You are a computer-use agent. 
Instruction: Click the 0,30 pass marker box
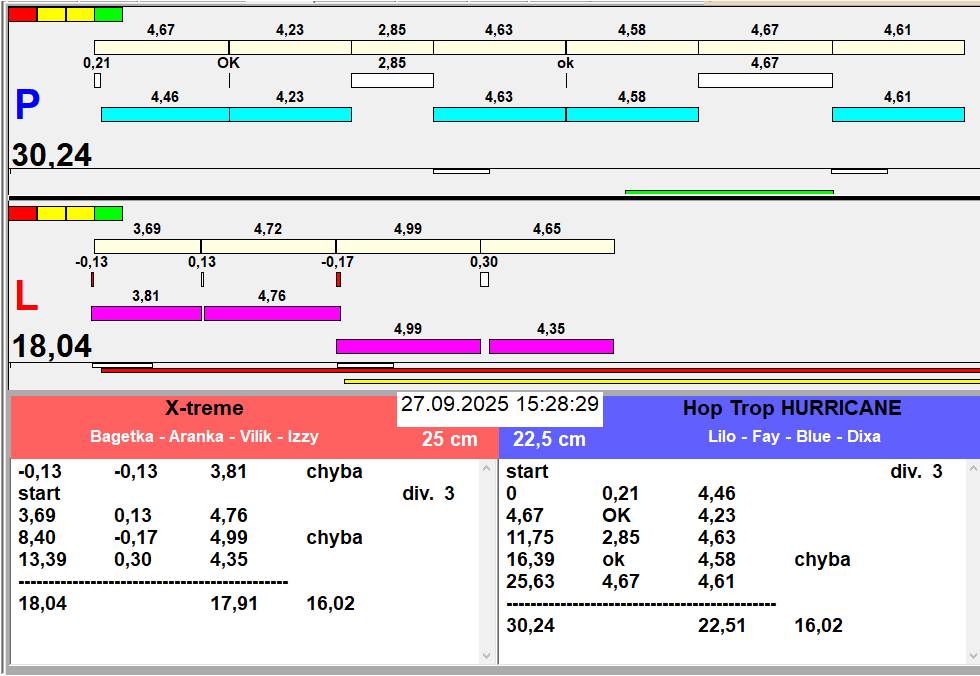[484, 279]
